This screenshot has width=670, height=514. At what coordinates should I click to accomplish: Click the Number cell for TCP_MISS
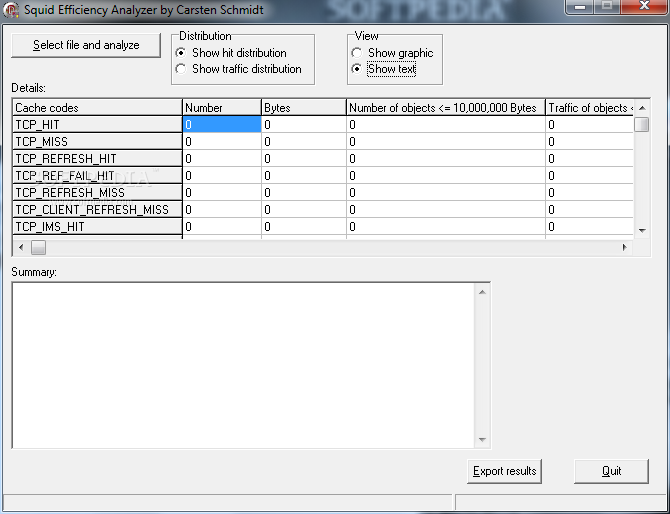click(x=222, y=141)
